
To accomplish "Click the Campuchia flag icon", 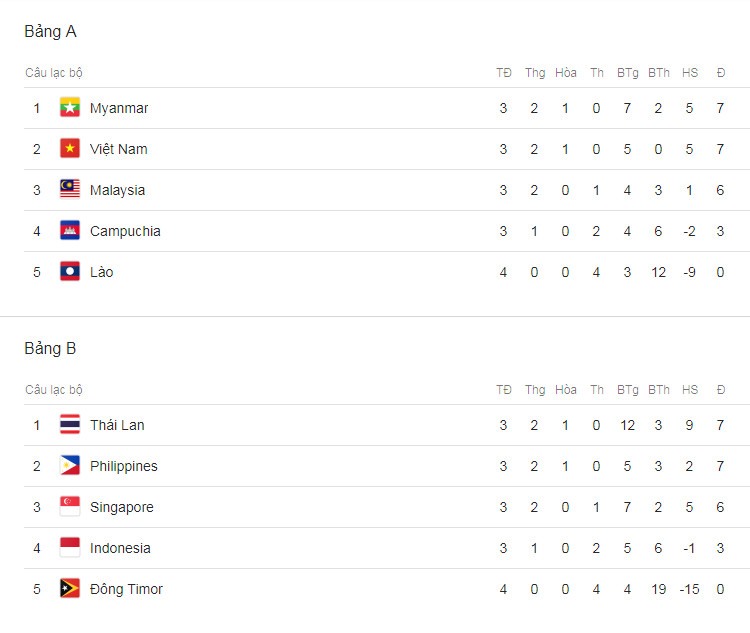I will point(70,231).
